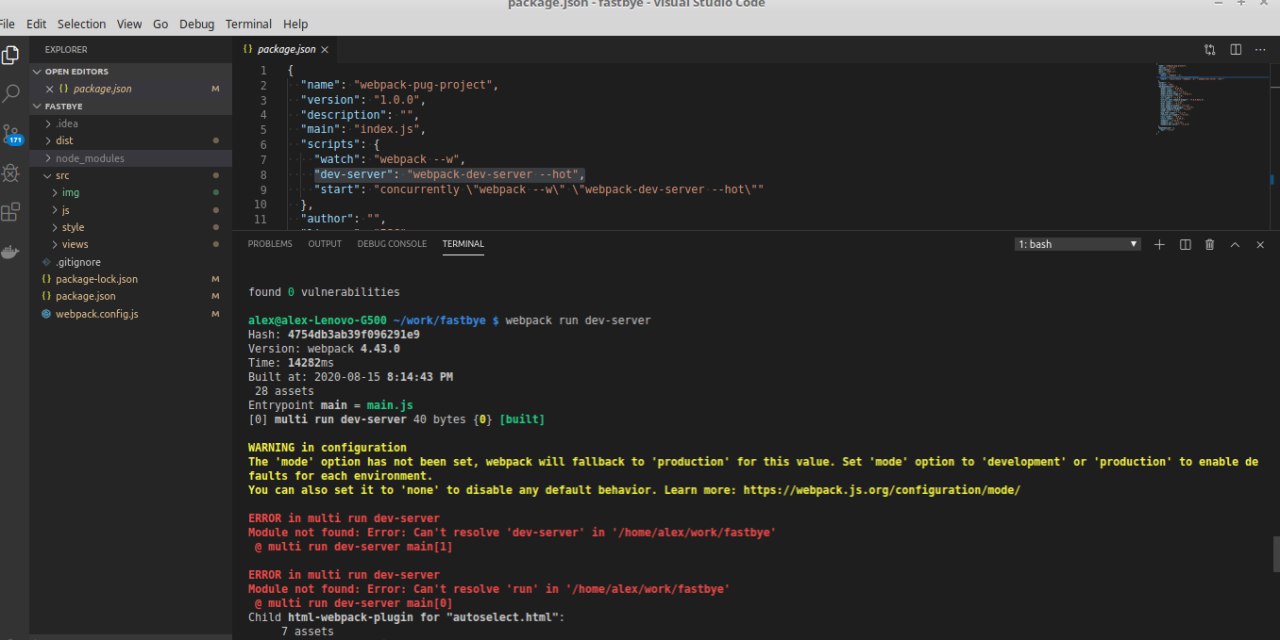The image size is (1280, 640).
Task: Maximize panel size with the chevron-up icon
Action: (1235, 244)
